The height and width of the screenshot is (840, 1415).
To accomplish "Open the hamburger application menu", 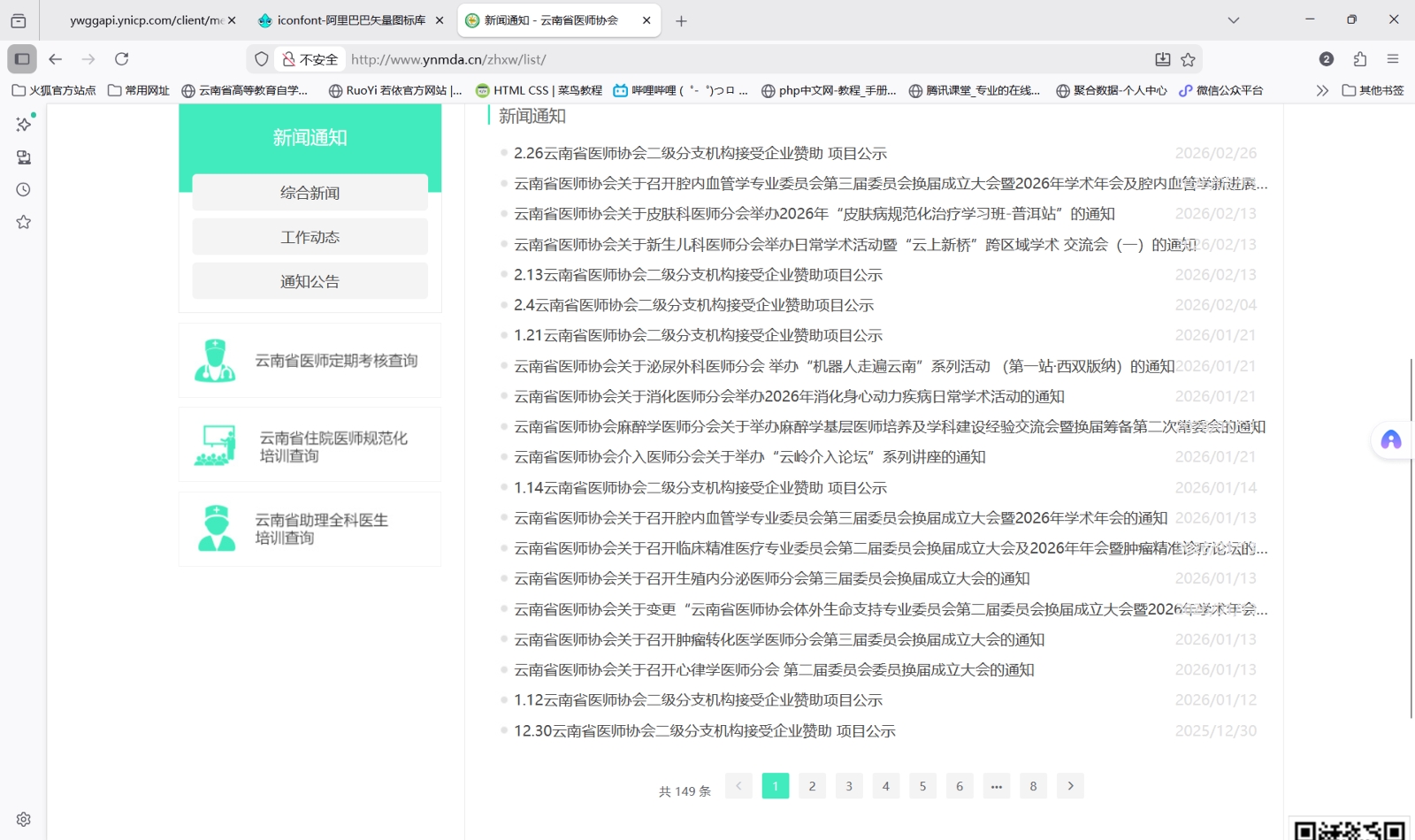I will [x=1395, y=59].
